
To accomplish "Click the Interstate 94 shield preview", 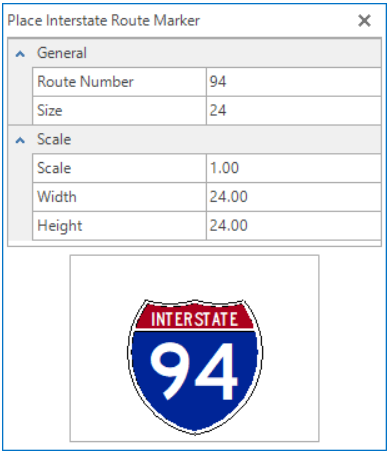I will click(195, 367).
